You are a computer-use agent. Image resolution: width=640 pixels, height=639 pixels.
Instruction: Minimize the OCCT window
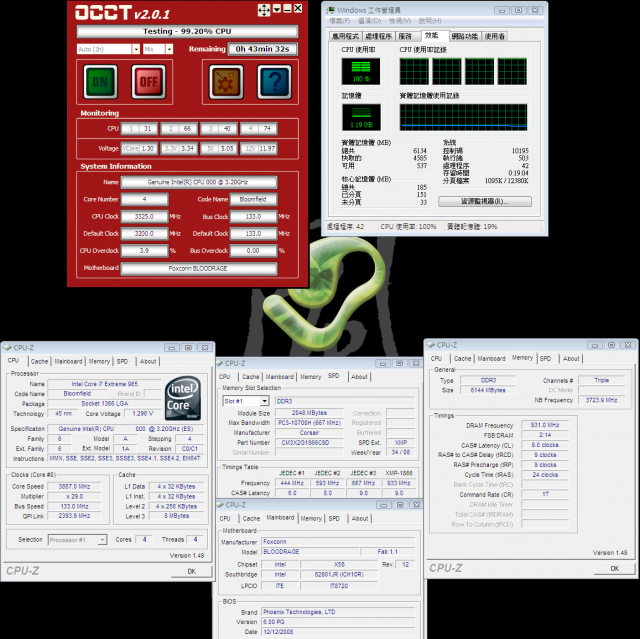[x=287, y=9]
